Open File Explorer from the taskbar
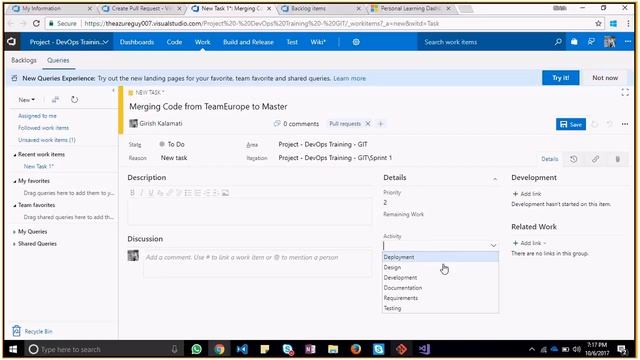Screen dimensions: 640x360 (333, 349)
